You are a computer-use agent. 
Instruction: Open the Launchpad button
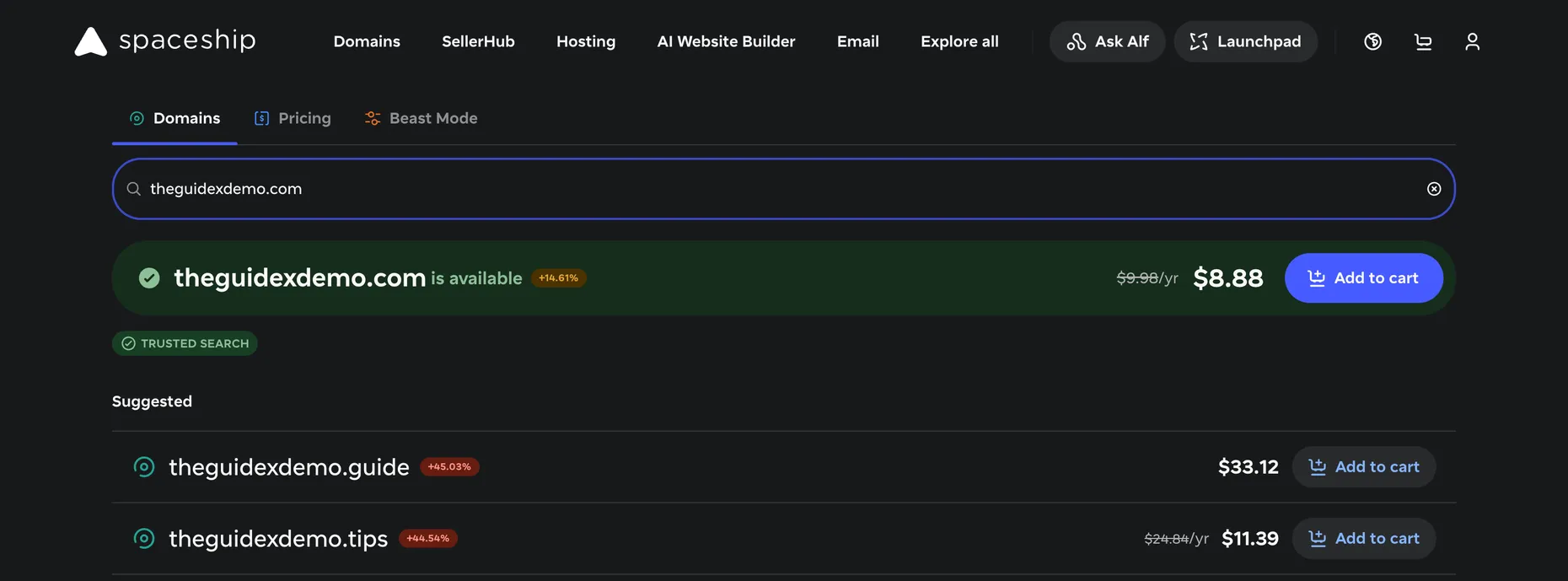click(x=1245, y=41)
